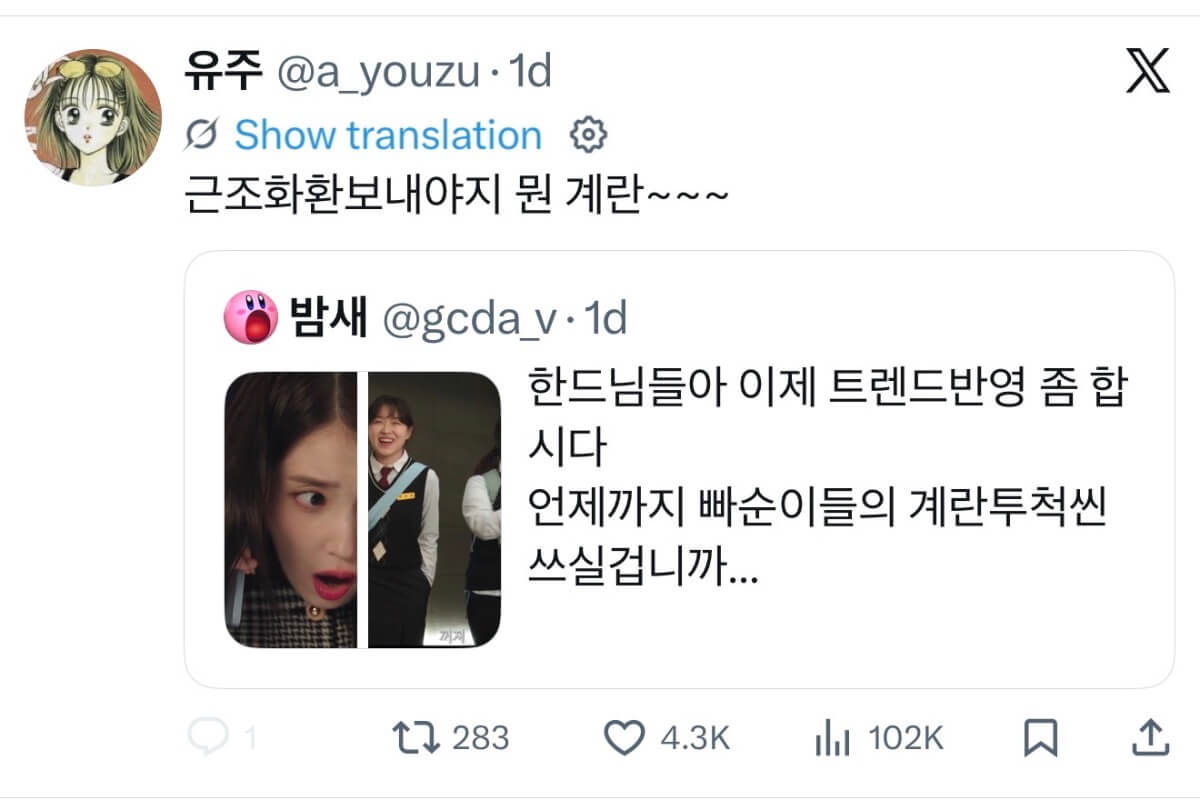This screenshot has width=1200, height=800.
Task: Click the crossed-circle translation icon
Action: pyautogui.click(x=204, y=134)
